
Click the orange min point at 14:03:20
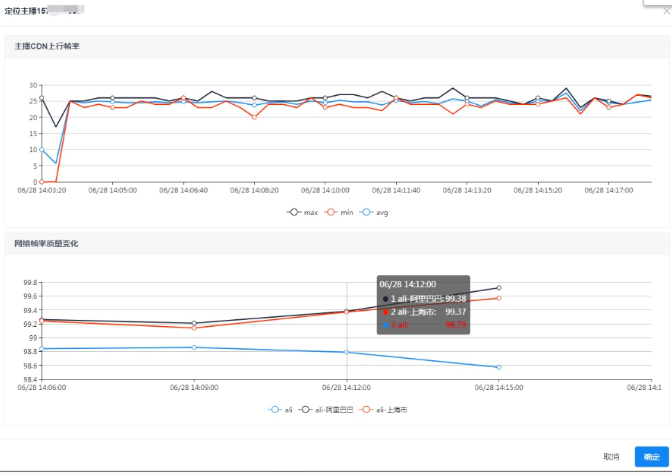(42, 182)
